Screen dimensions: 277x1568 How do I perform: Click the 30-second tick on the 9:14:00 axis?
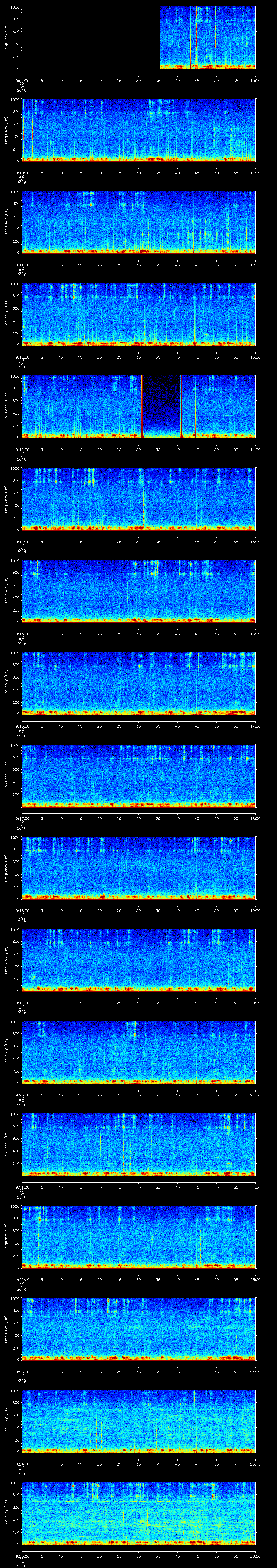139,542
